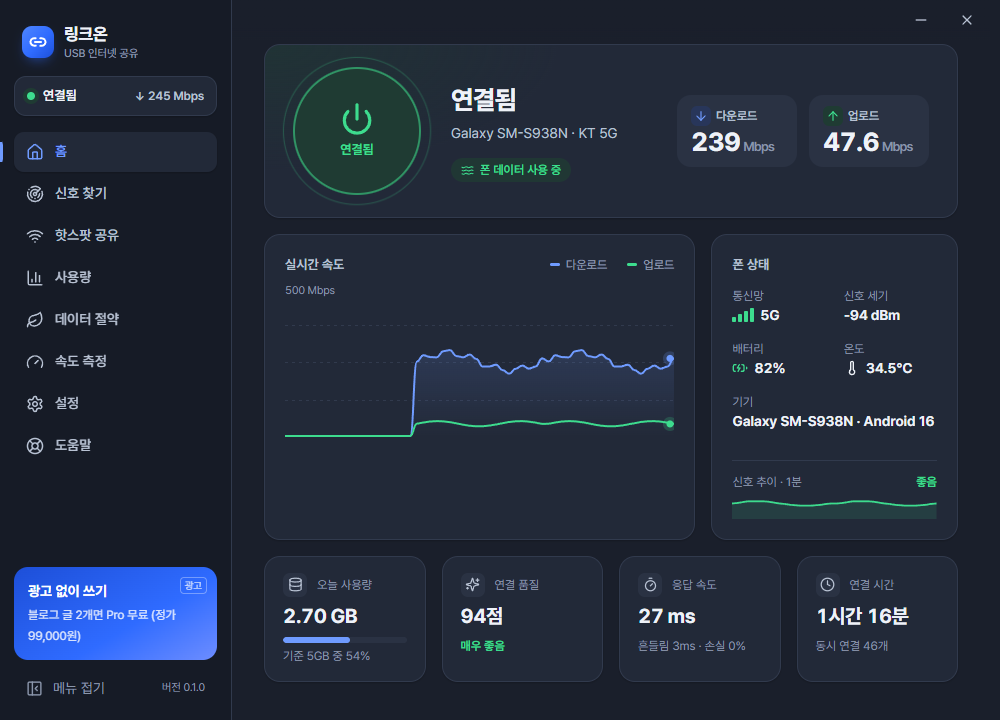The width and height of the screenshot is (1000, 720).
Task: Switch to the 사용량 page
Action: click(115, 277)
